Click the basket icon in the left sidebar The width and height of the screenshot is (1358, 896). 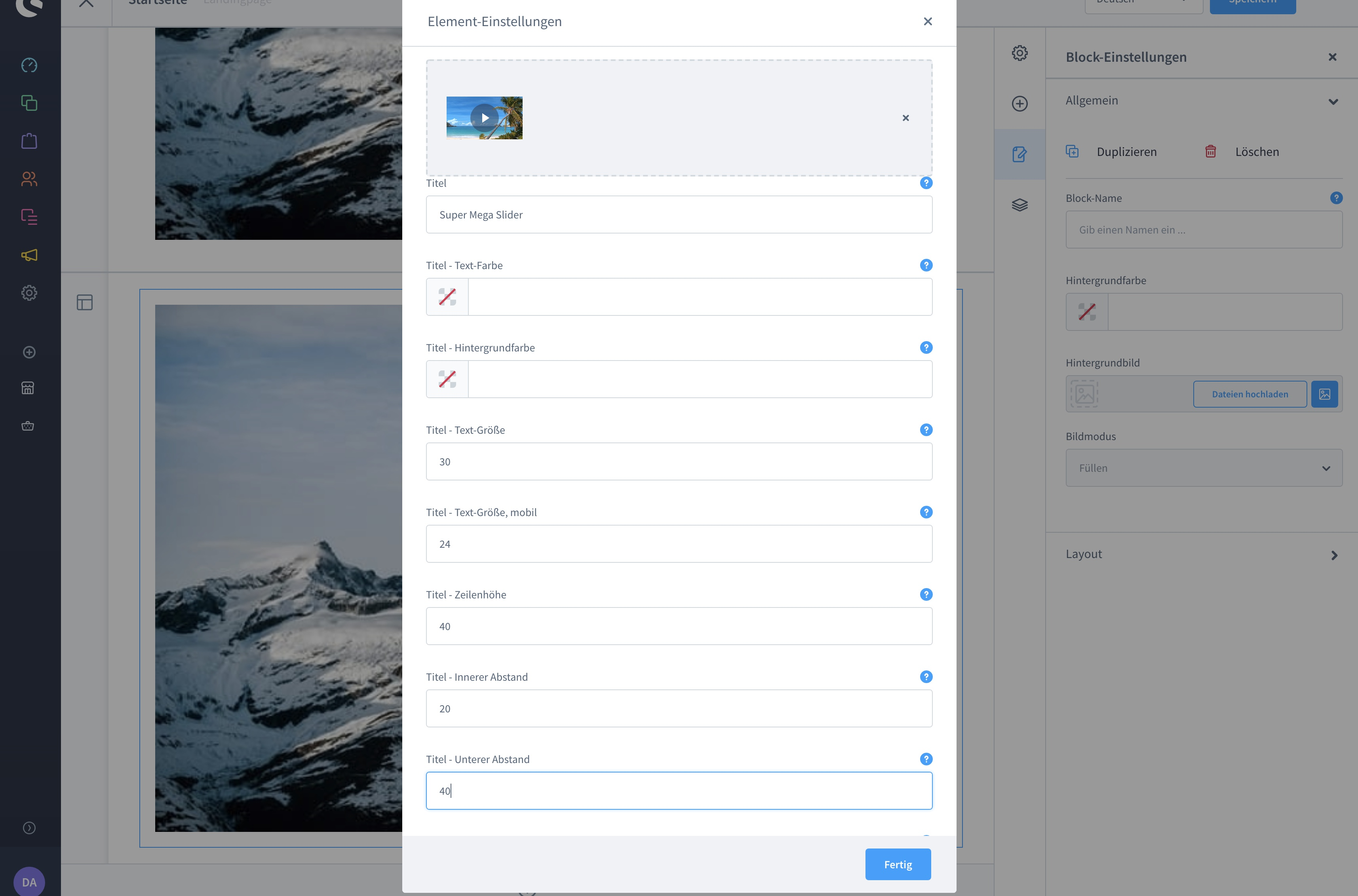(28, 426)
